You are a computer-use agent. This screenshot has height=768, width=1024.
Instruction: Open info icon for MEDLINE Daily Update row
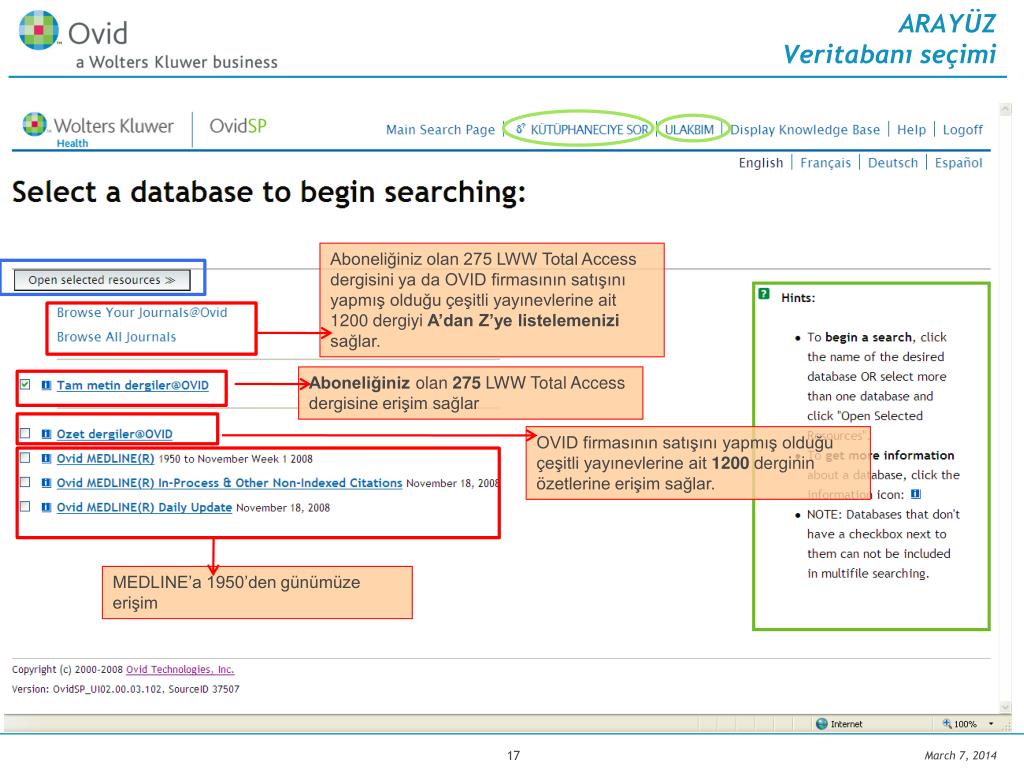pyautogui.click(x=46, y=507)
